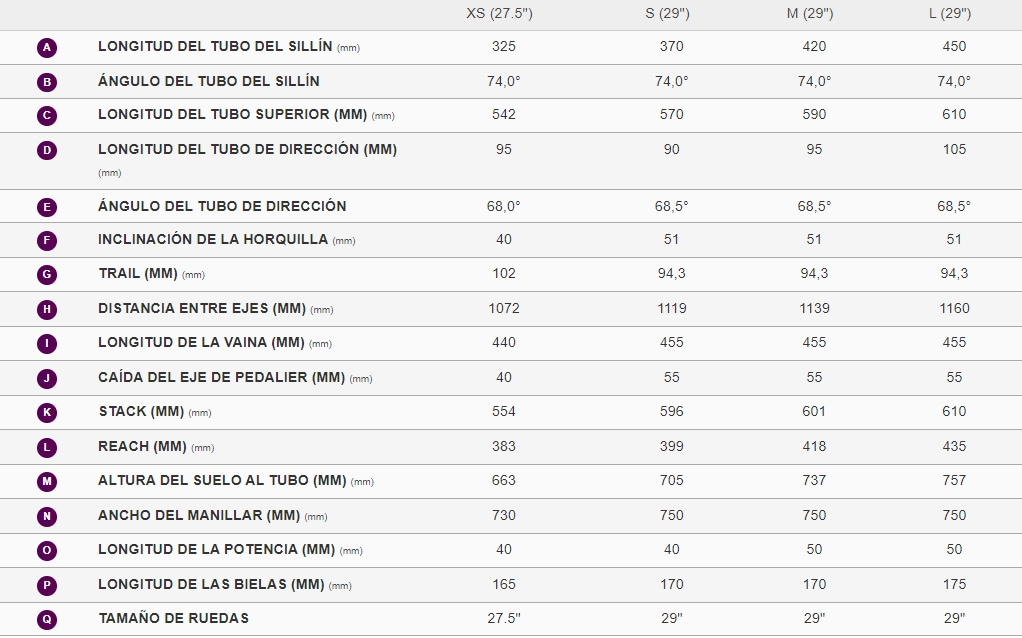1022x638 pixels.
Task: Choose the S (29") size column header
Action: pyautogui.click(x=667, y=14)
